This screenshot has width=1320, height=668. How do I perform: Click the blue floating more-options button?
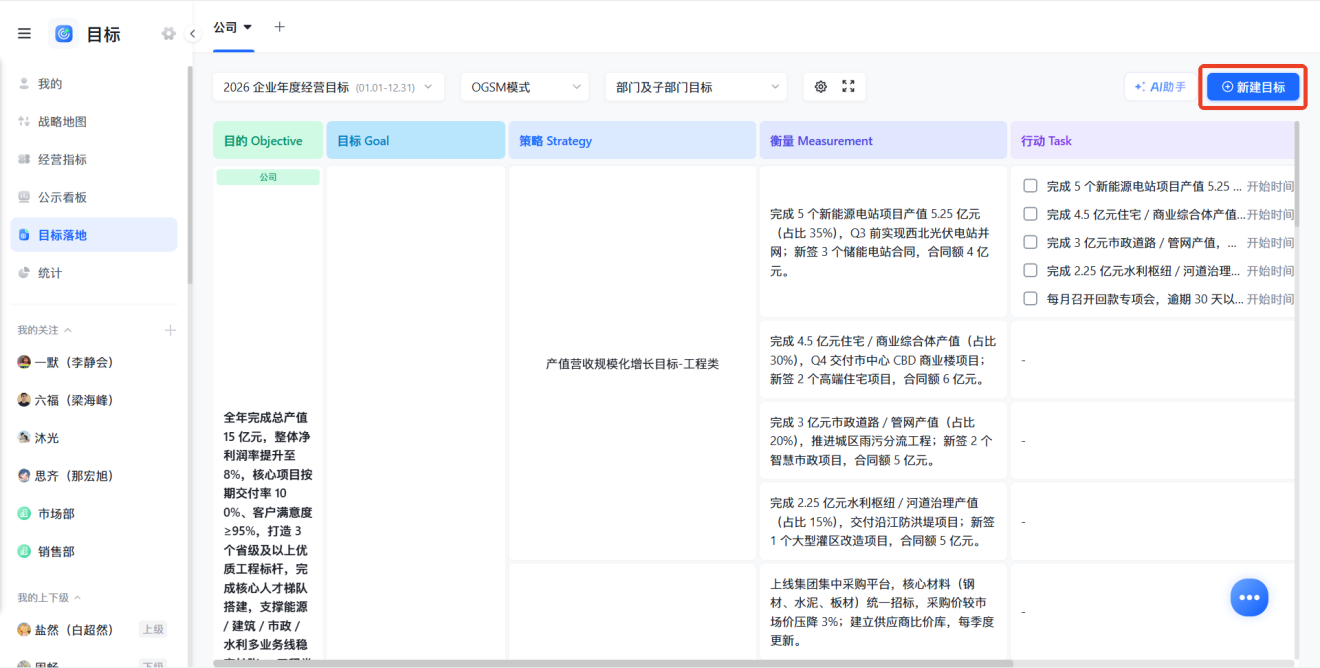[1249, 598]
